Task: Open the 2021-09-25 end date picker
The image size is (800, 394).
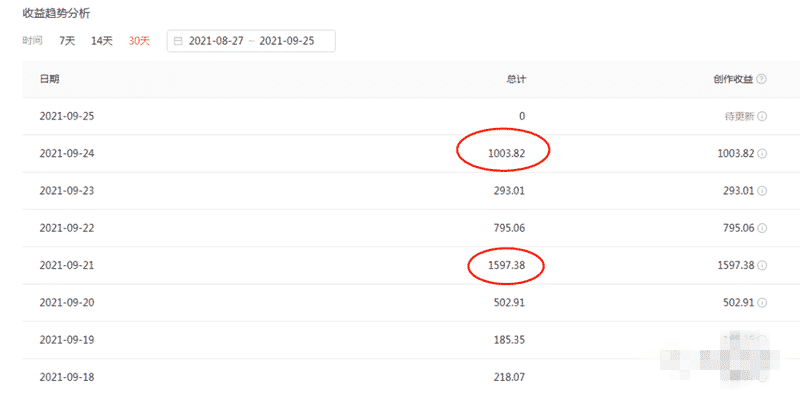Action: [287, 41]
